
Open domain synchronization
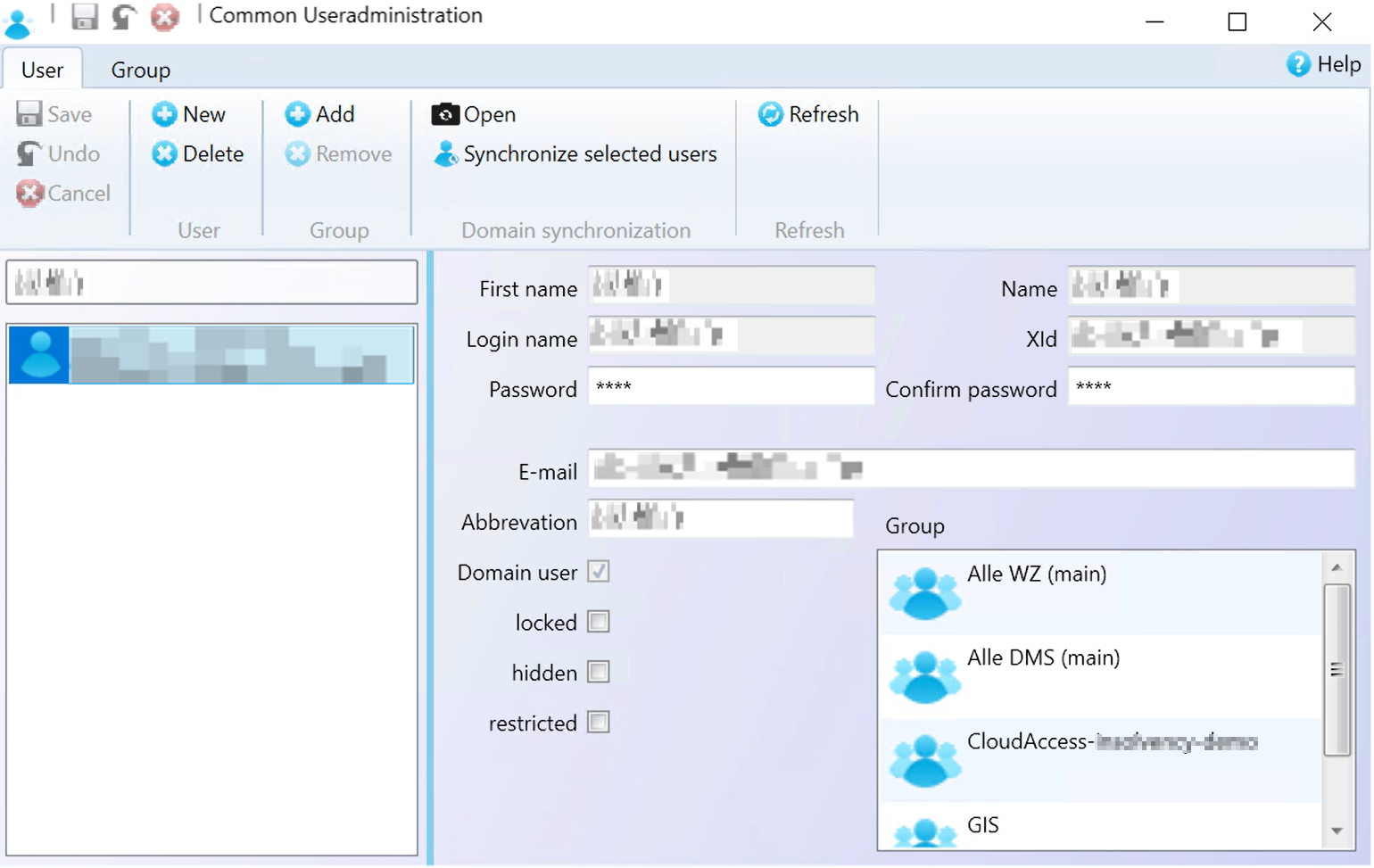474,114
